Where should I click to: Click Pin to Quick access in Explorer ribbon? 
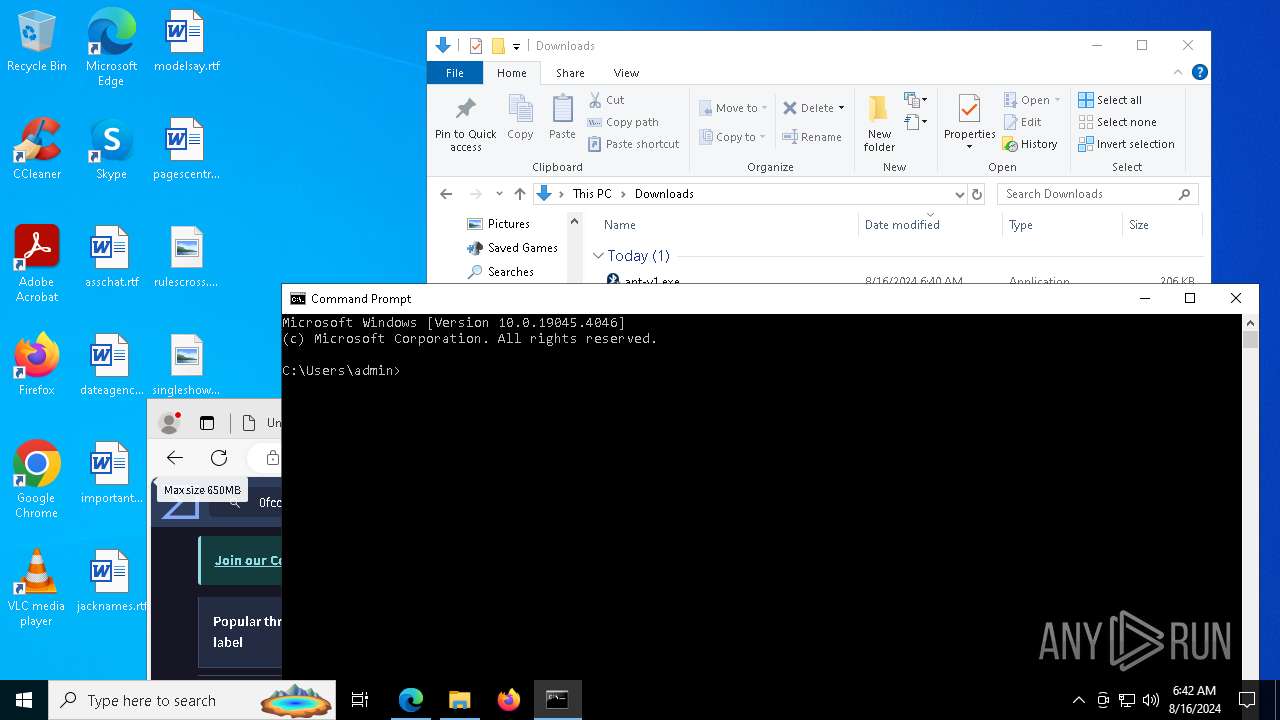tap(466, 124)
